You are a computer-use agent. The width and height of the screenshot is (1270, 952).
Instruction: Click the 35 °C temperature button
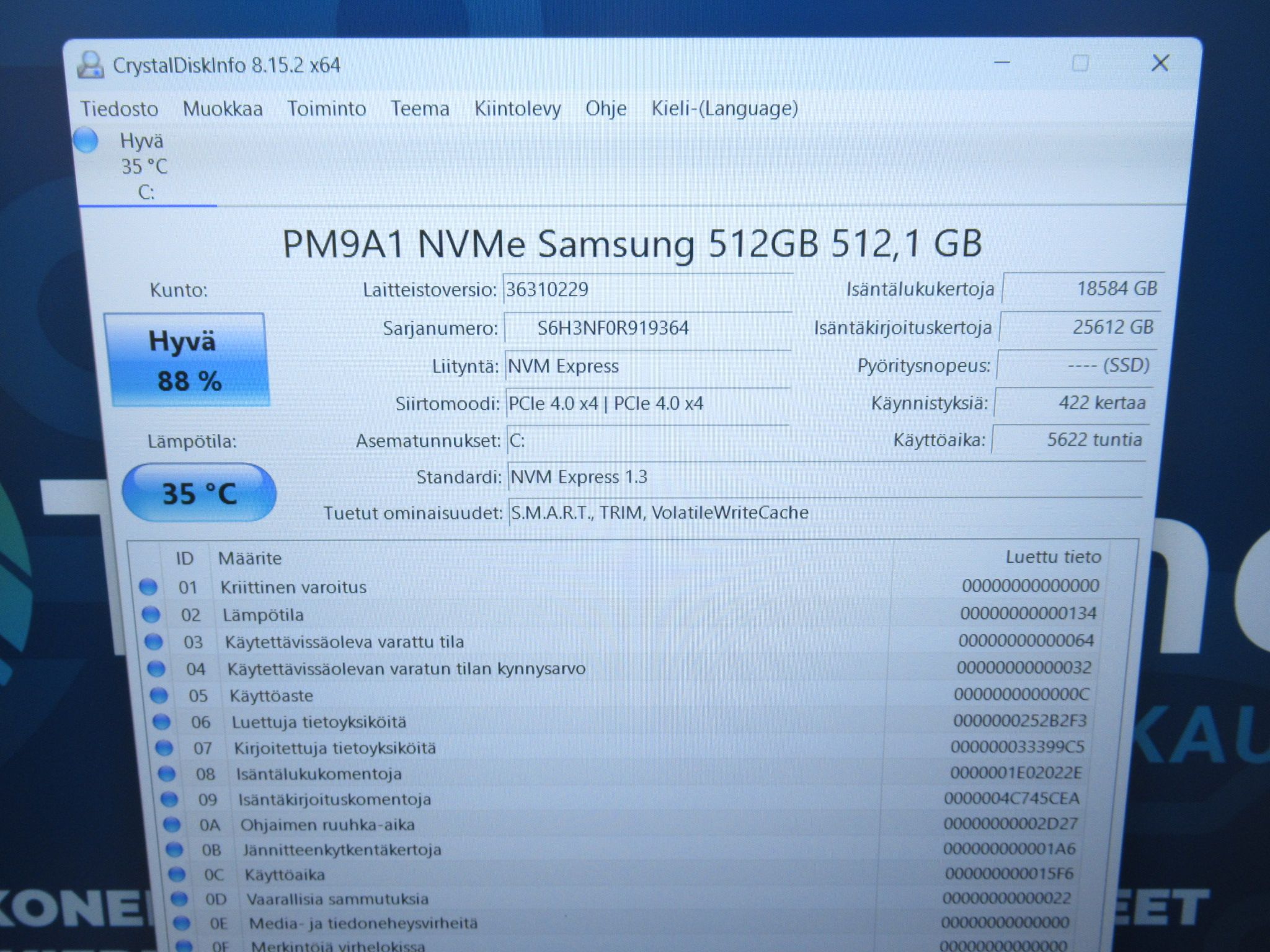click(x=199, y=493)
